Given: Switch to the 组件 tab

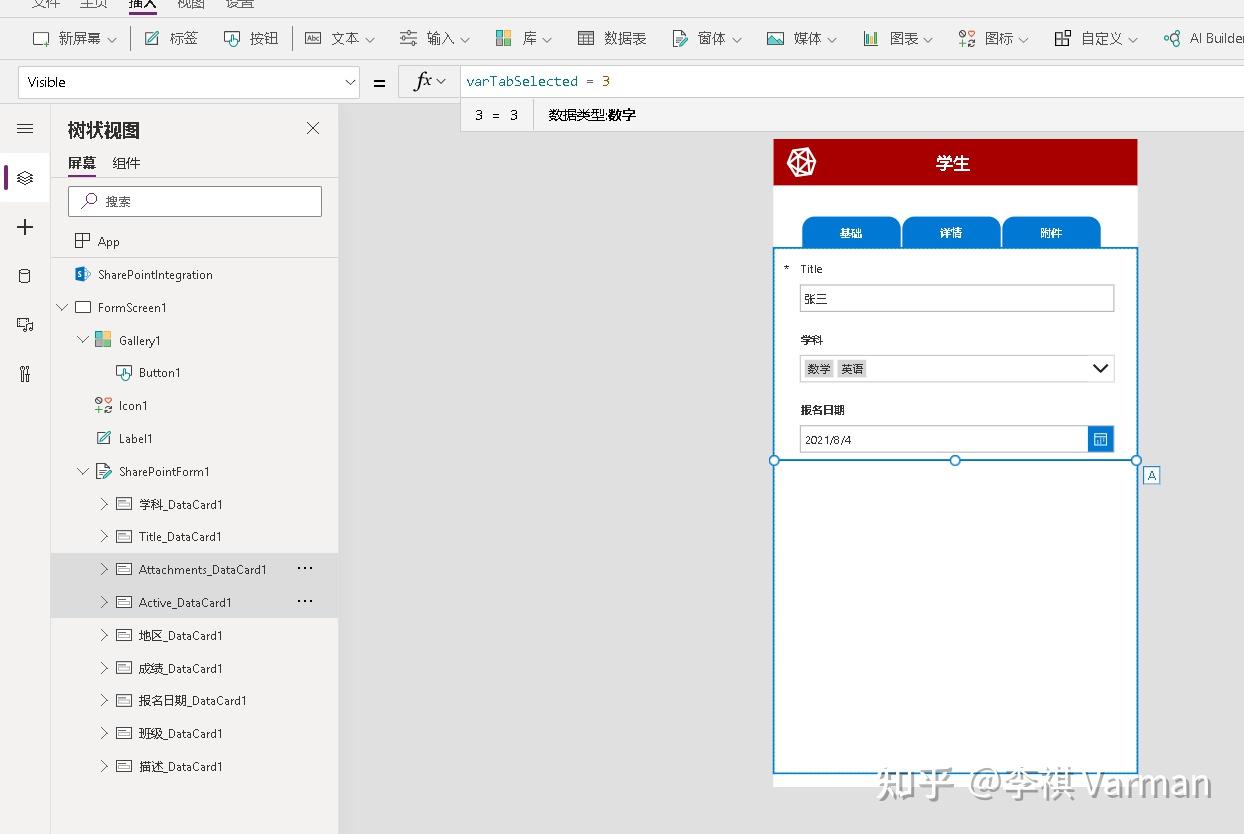Looking at the screenshot, I should [x=126, y=163].
